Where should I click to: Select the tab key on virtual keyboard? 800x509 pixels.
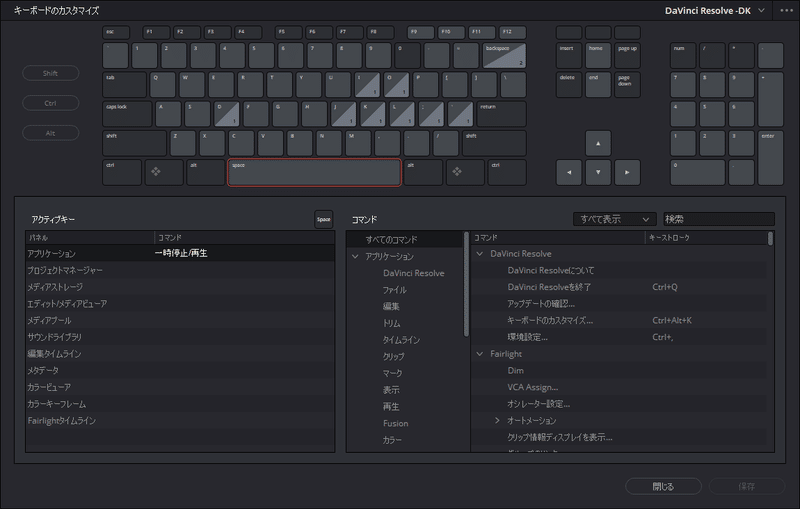[x=124, y=85]
